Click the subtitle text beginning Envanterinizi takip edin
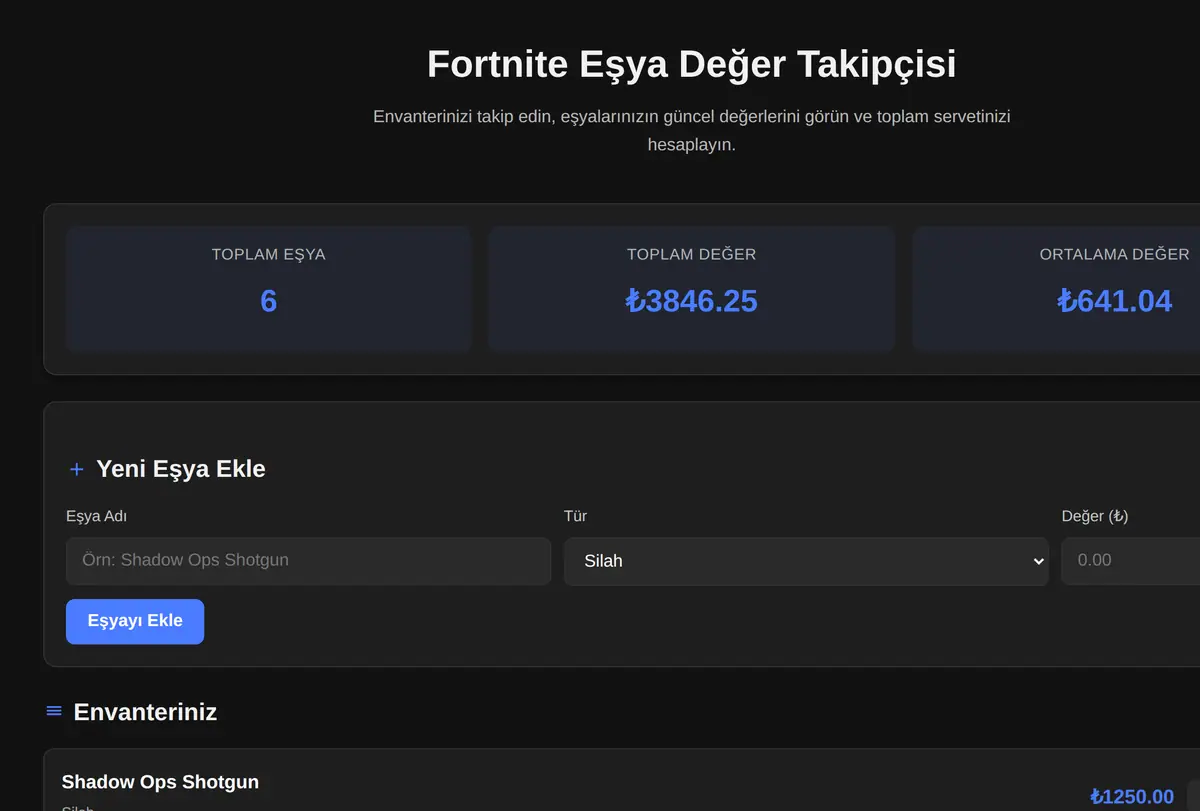This screenshot has width=1200, height=811. [x=691, y=130]
